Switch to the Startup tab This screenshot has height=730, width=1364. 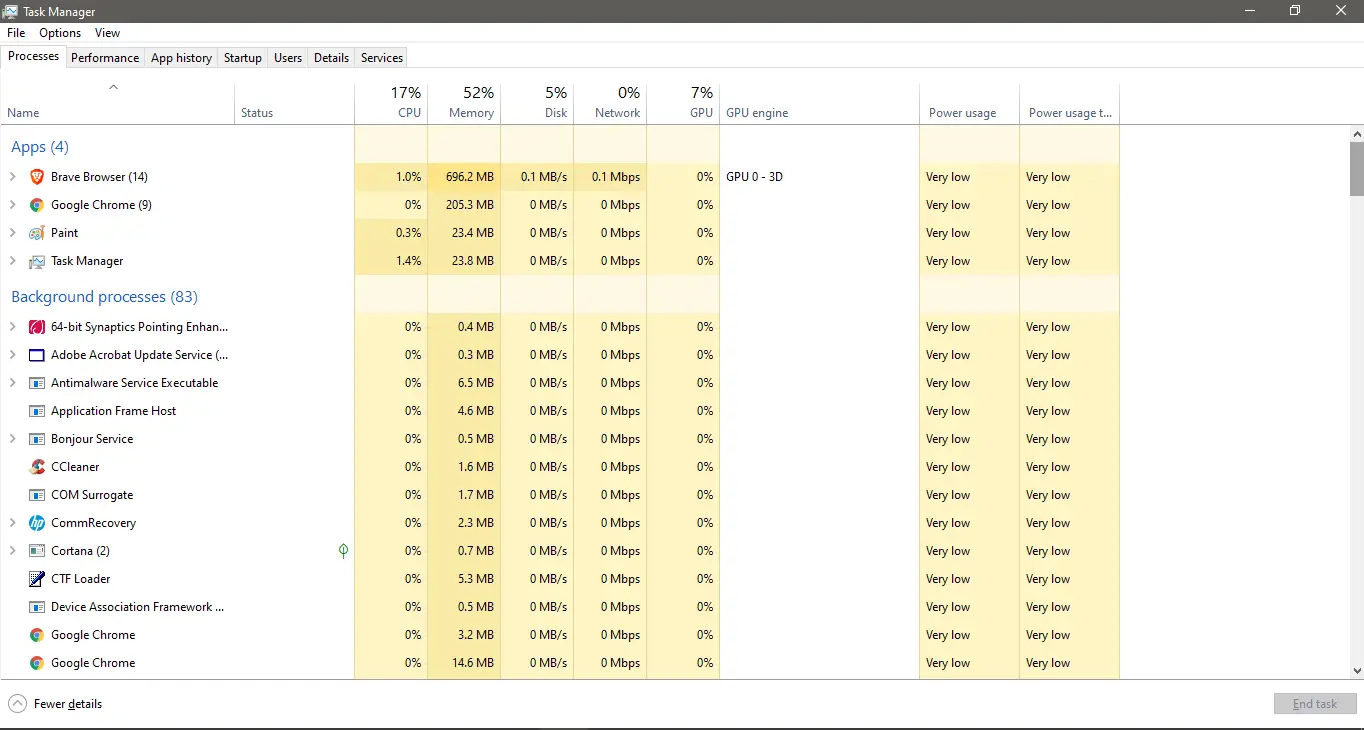tap(243, 58)
